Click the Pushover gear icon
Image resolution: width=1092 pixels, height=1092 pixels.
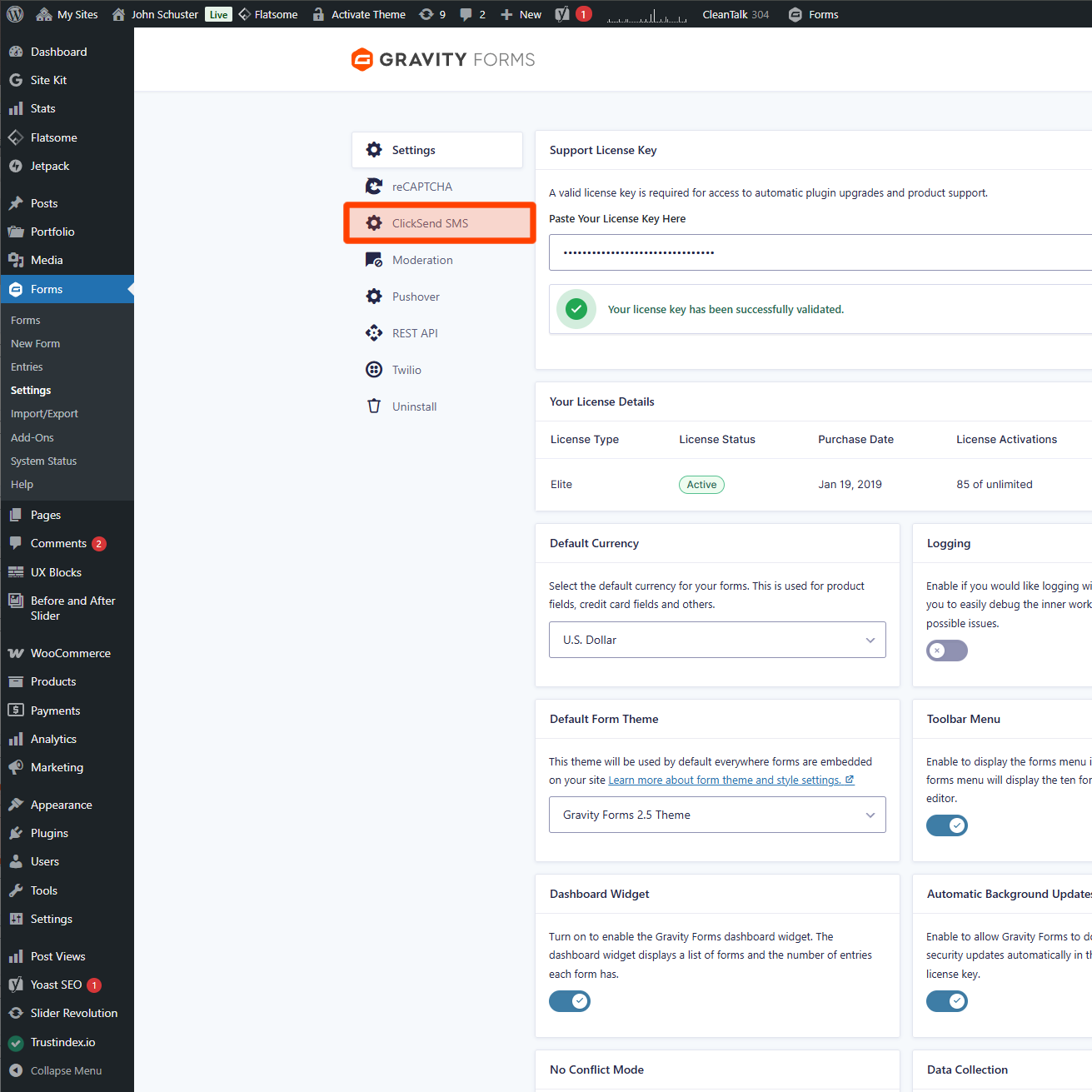point(374,297)
